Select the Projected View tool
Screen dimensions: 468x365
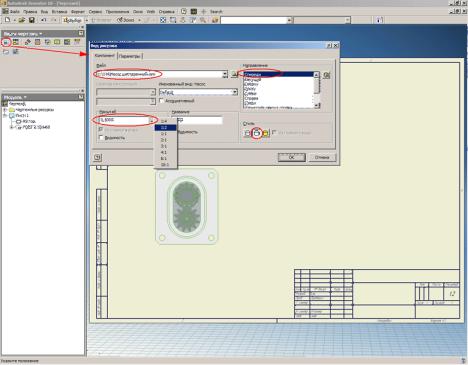(16, 42)
